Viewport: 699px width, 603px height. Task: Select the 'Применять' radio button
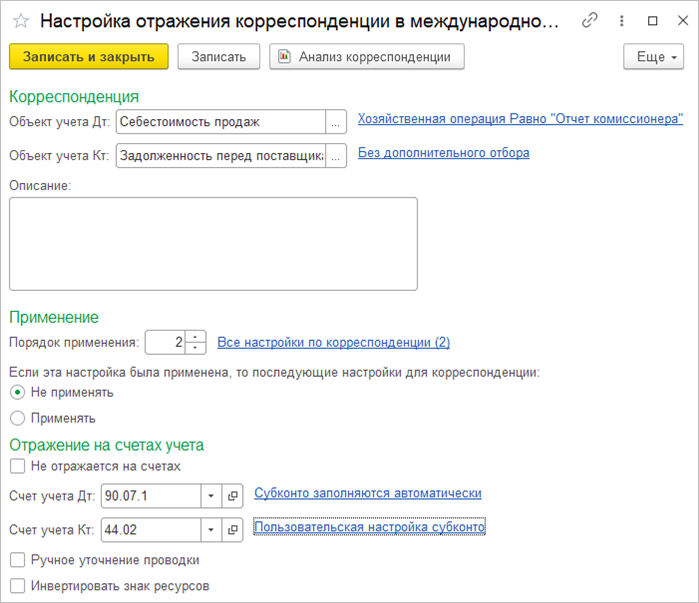coord(17,418)
